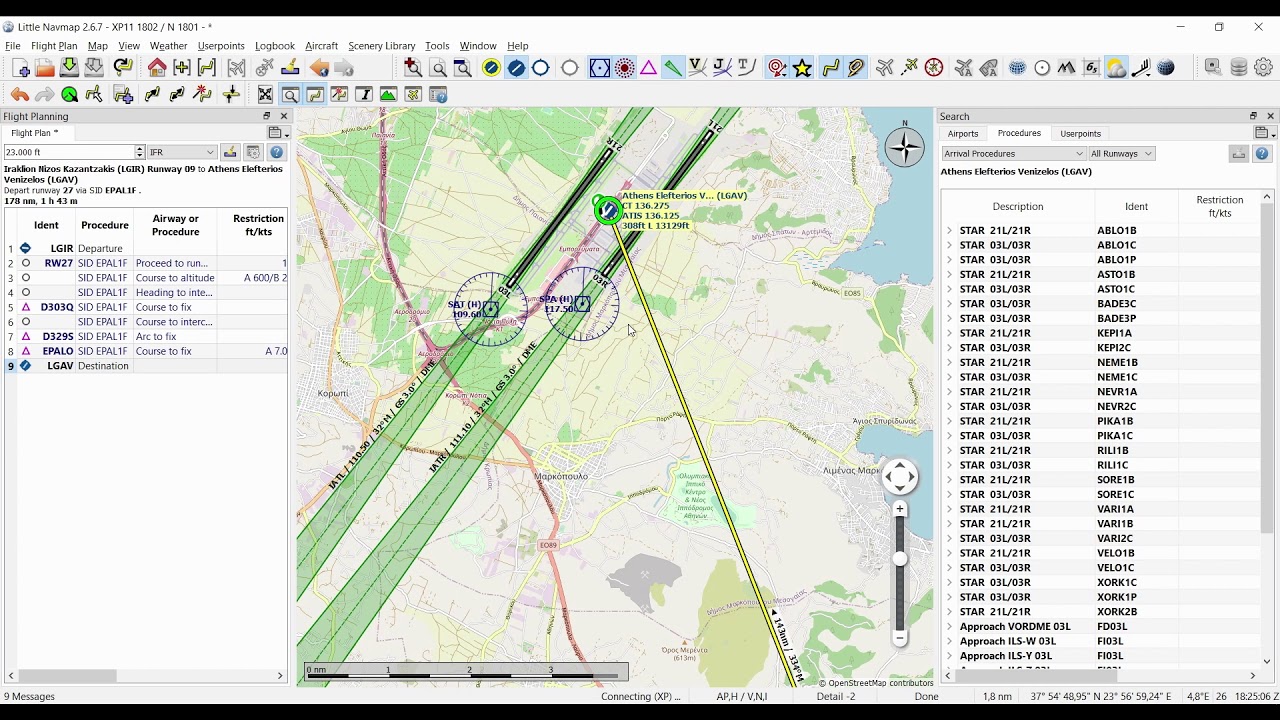
Task: Click the compass rose on the map
Action: [x=904, y=148]
